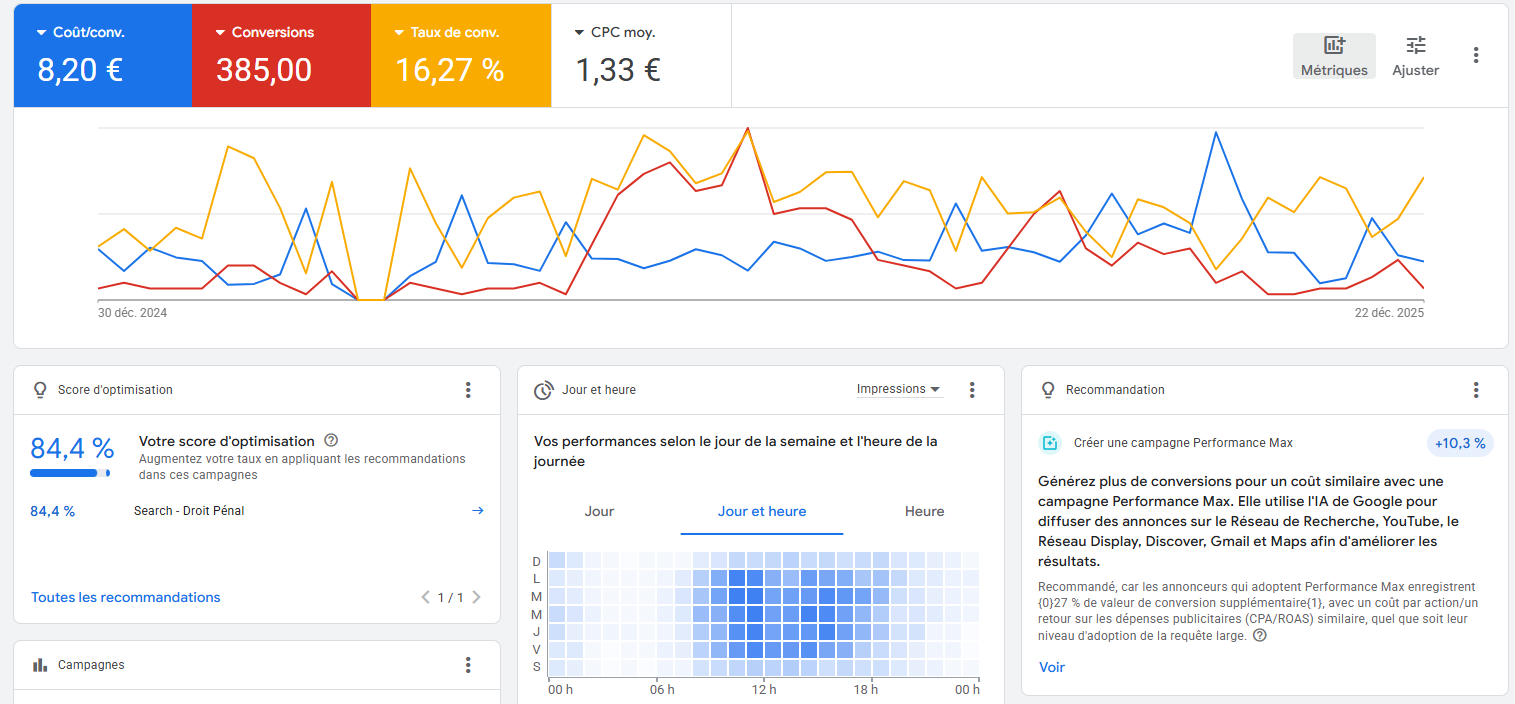Viewport: 1515px width, 704px height.
Task: Click the 12 h label under the heatmap
Action: [x=764, y=690]
